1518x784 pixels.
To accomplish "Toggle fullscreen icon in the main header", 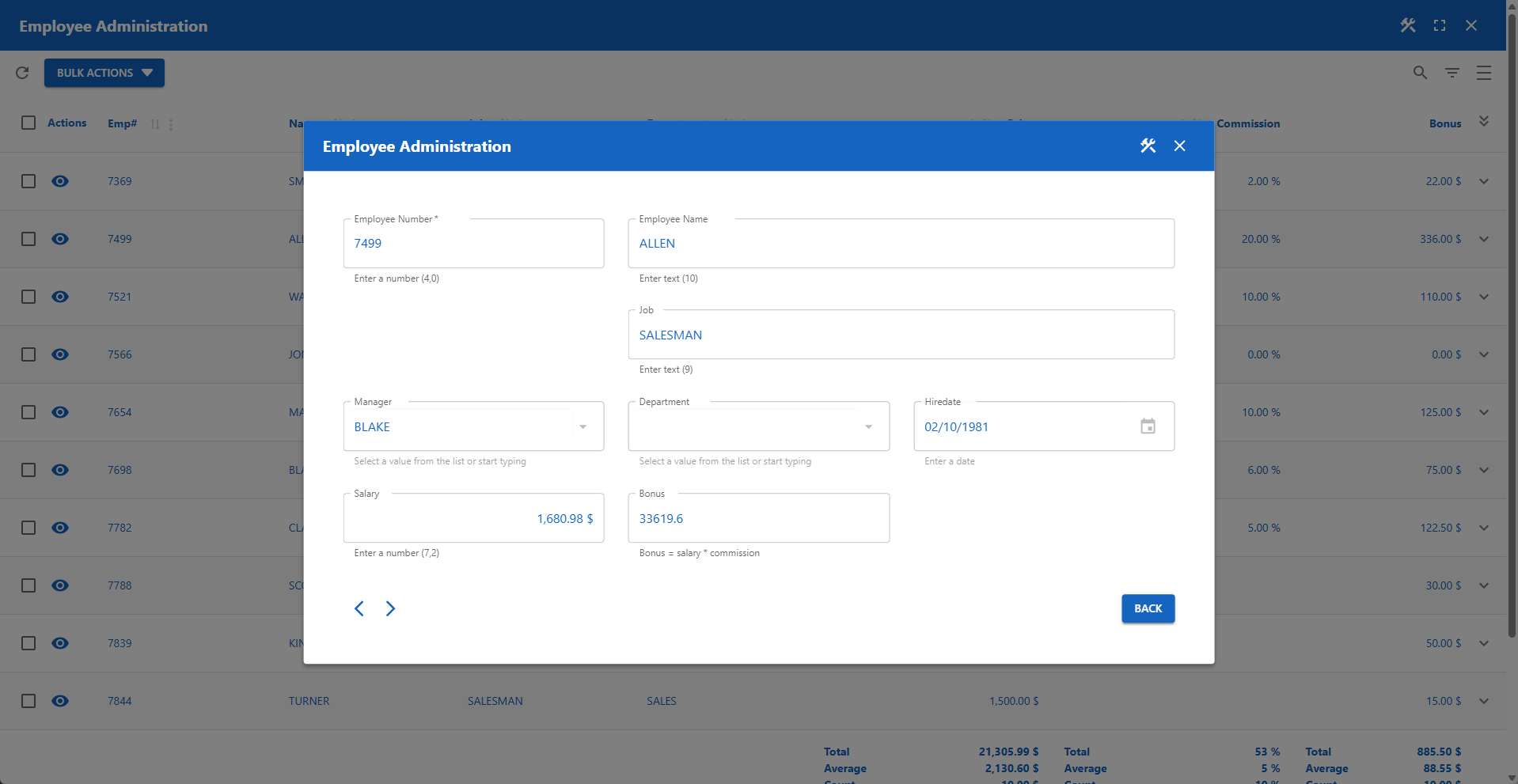I will [1439, 25].
